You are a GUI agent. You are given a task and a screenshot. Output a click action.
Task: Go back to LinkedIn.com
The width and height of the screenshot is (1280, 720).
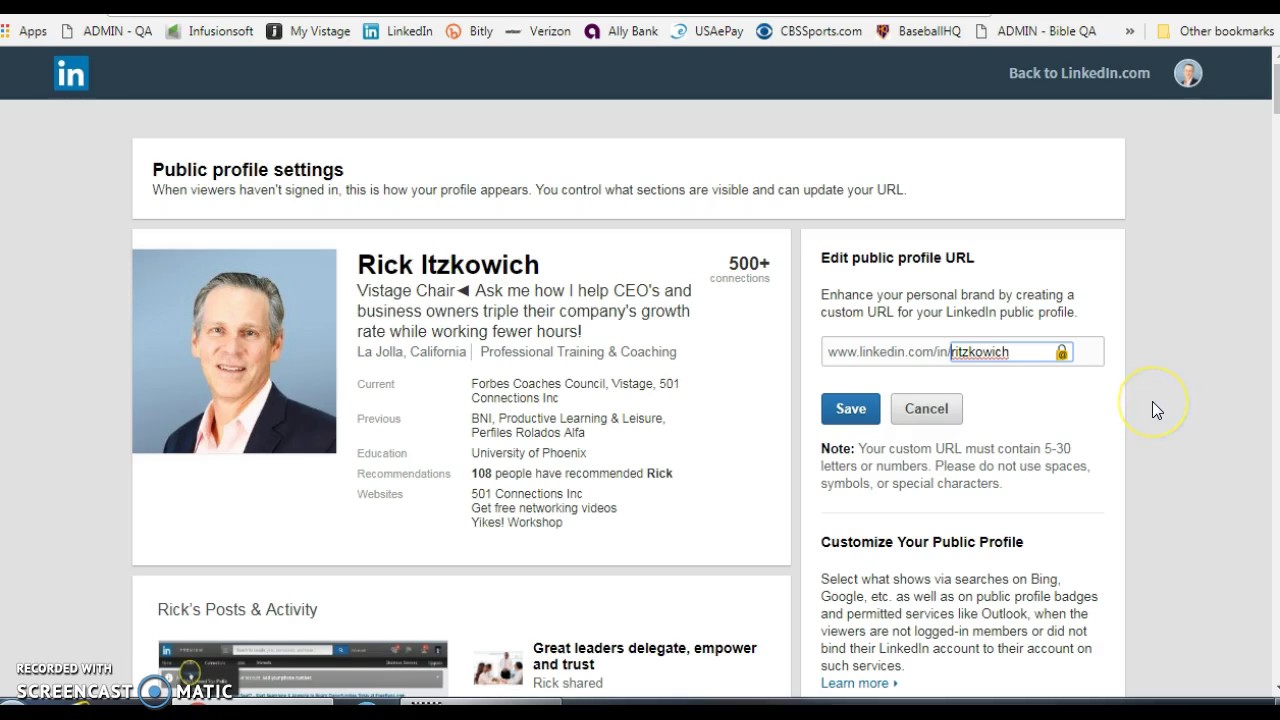(1079, 73)
